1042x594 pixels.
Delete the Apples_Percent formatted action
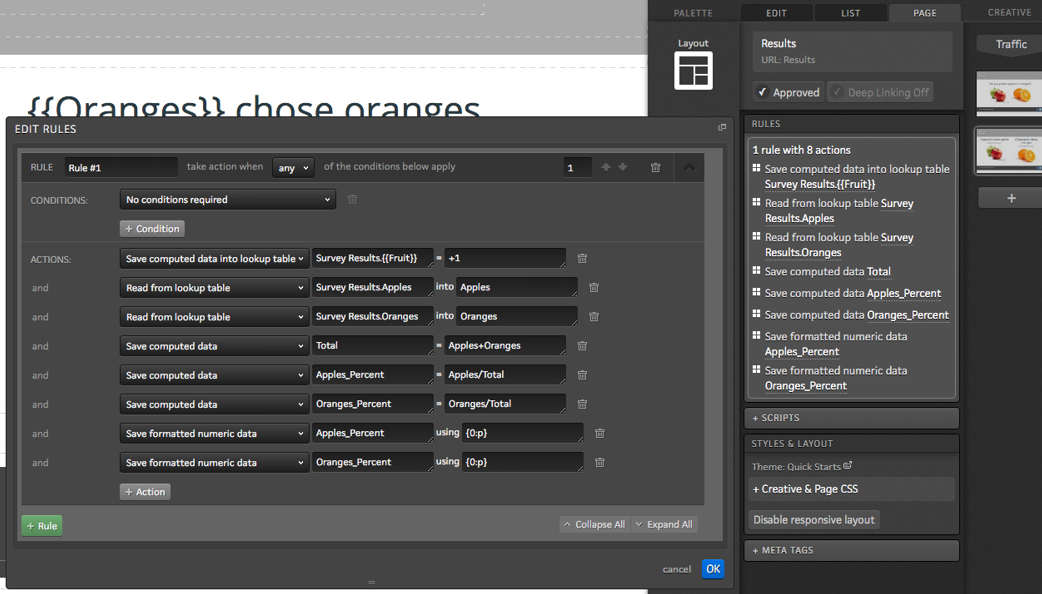[x=599, y=433]
